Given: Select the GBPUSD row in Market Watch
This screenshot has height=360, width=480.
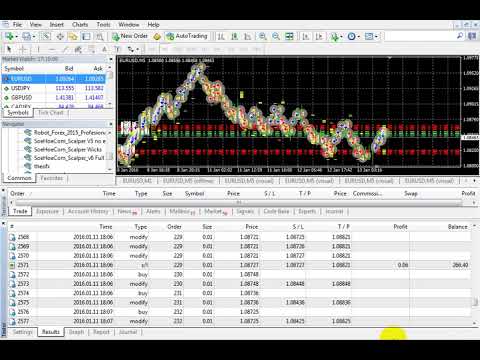Looking at the screenshot, I should [54, 98].
